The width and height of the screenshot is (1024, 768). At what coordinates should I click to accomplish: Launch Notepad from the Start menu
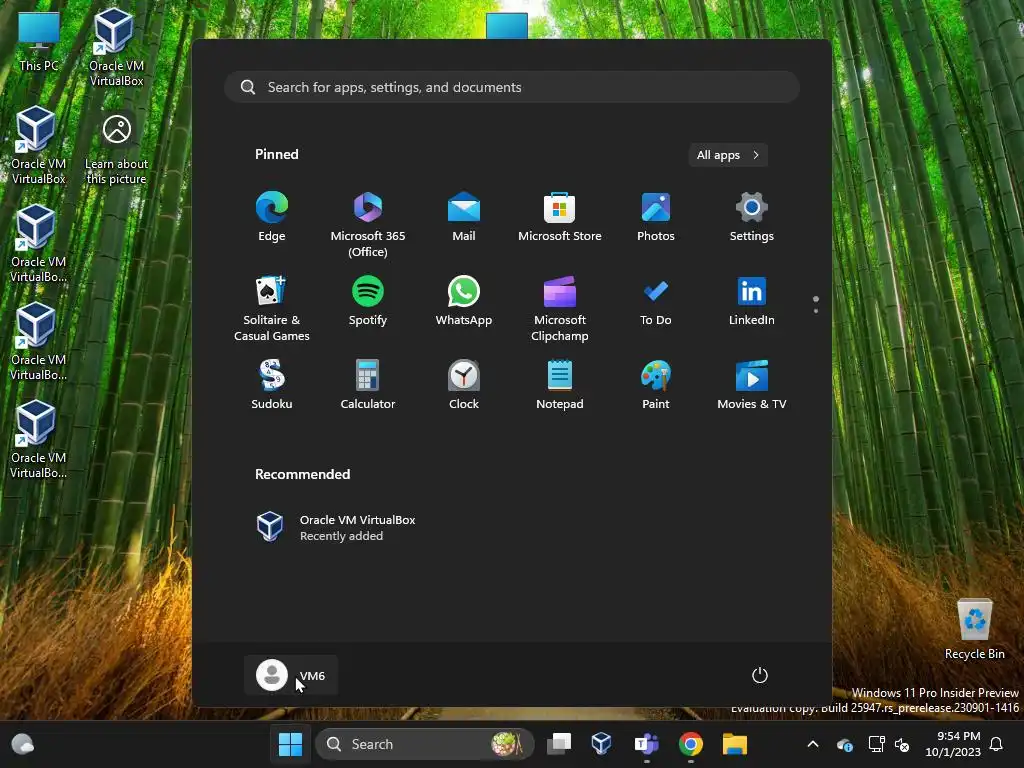click(x=560, y=385)
